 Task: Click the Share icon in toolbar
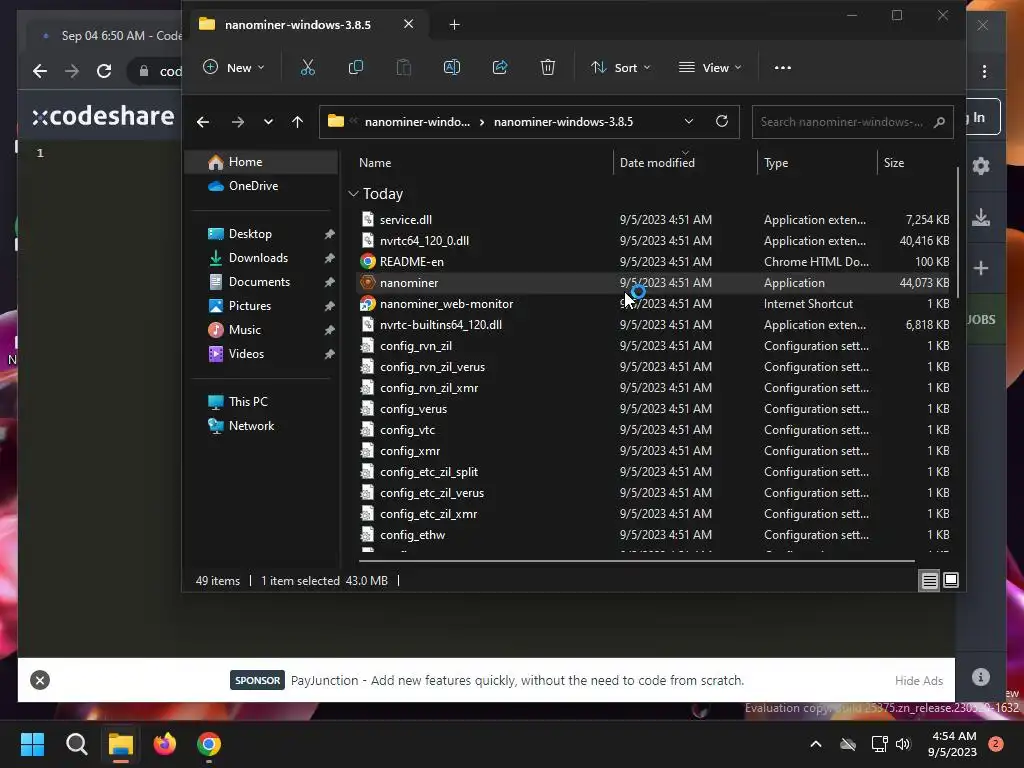point(500,67)
